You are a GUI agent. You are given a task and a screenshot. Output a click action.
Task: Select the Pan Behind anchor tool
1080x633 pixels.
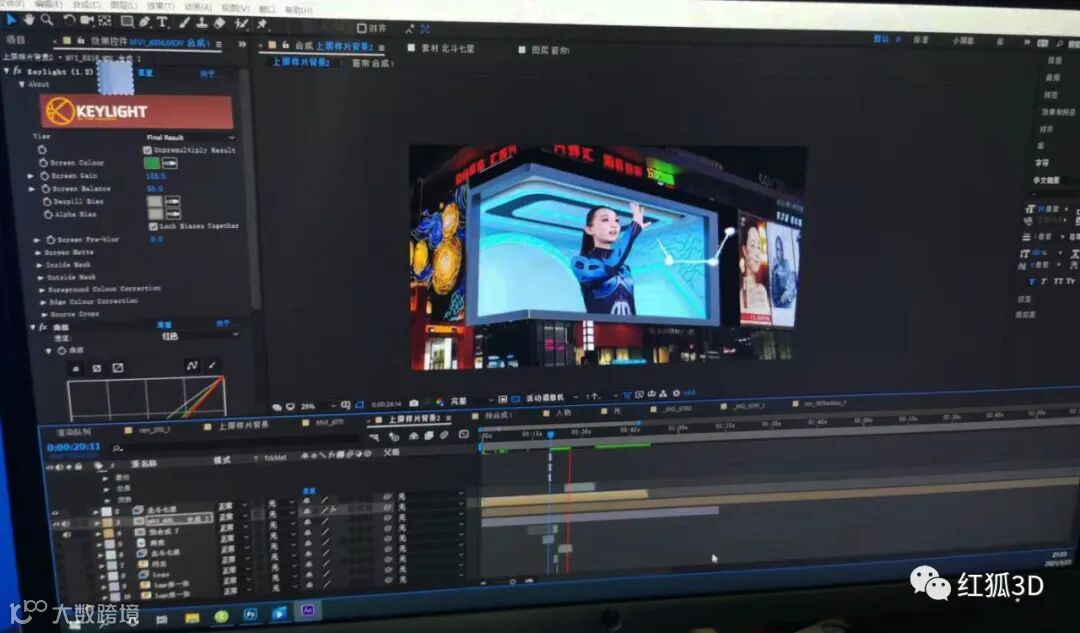click(x=105, y=21)
